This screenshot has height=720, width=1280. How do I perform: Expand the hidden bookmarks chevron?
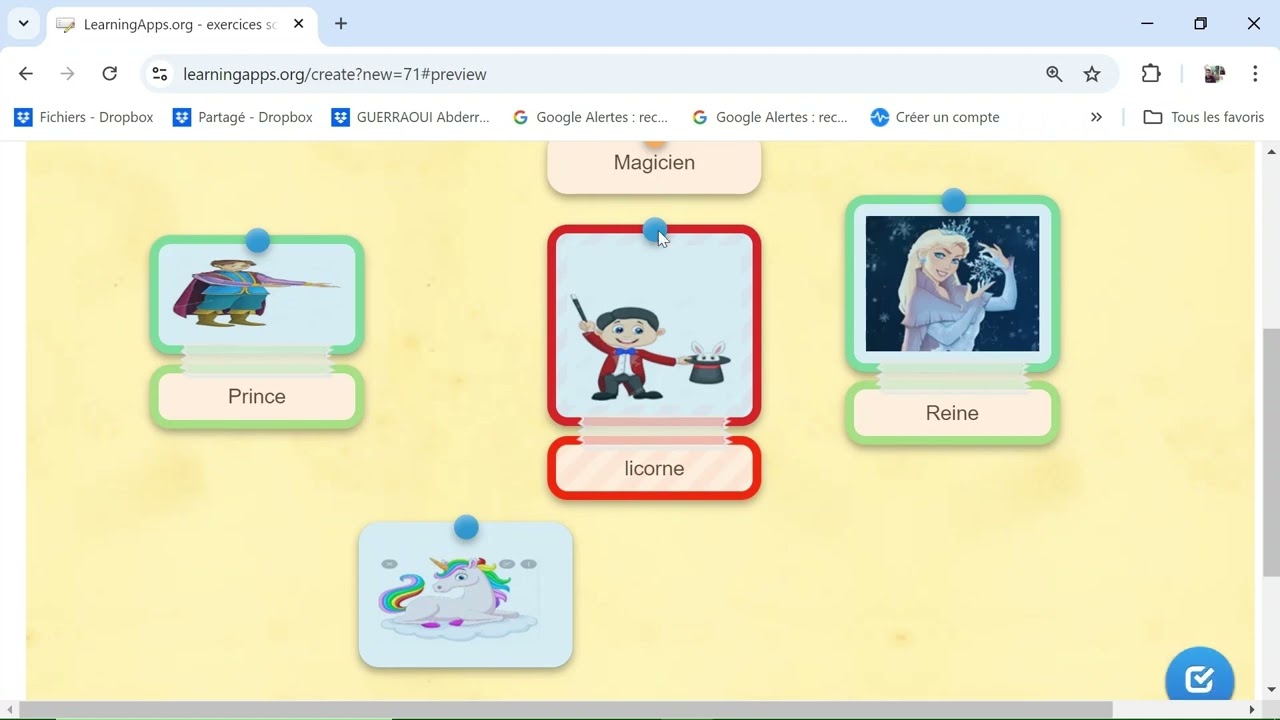point(1096,117)
